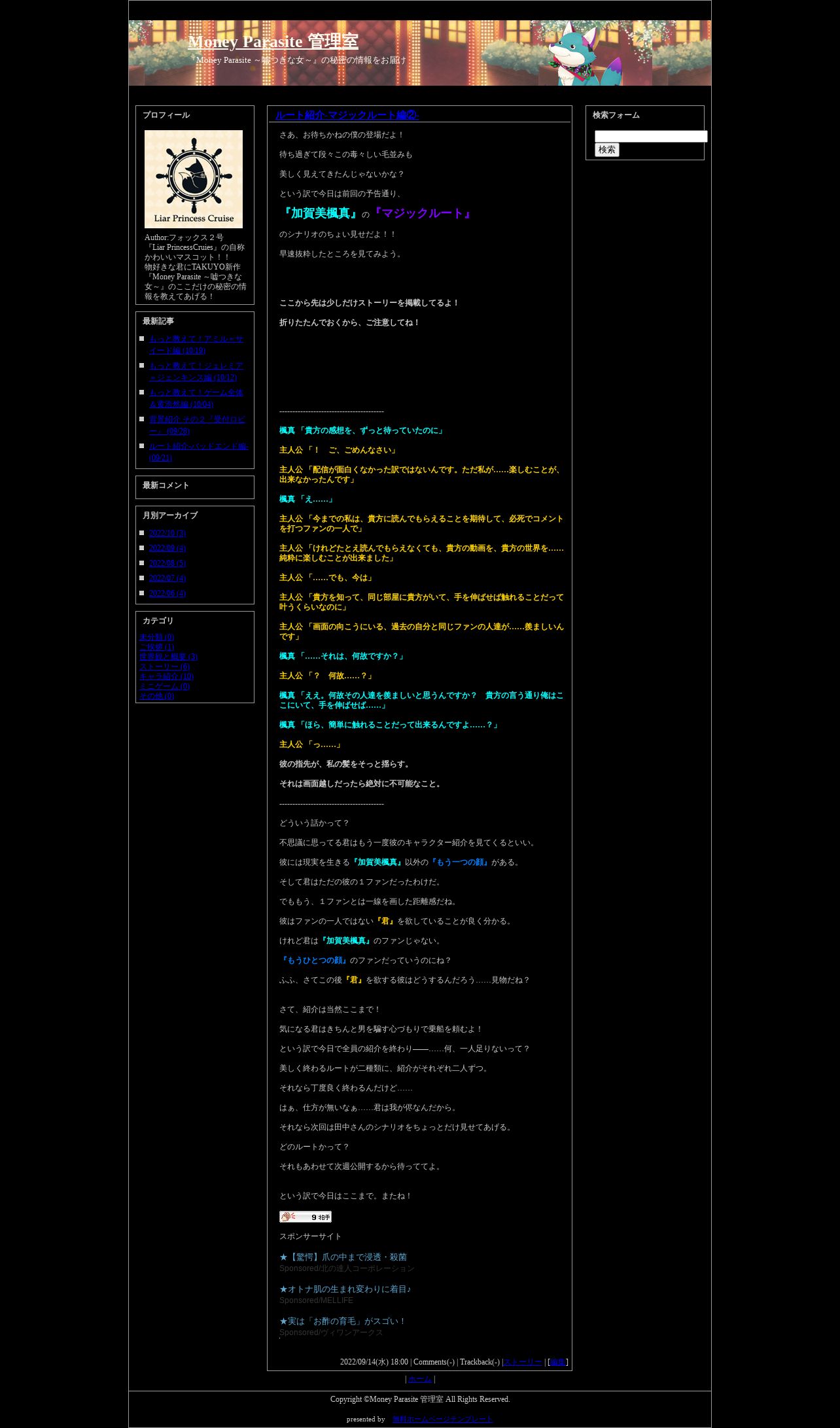840x1428 pixels.
Task: Open category その他 (0)
Action: [x=156, y=696]
